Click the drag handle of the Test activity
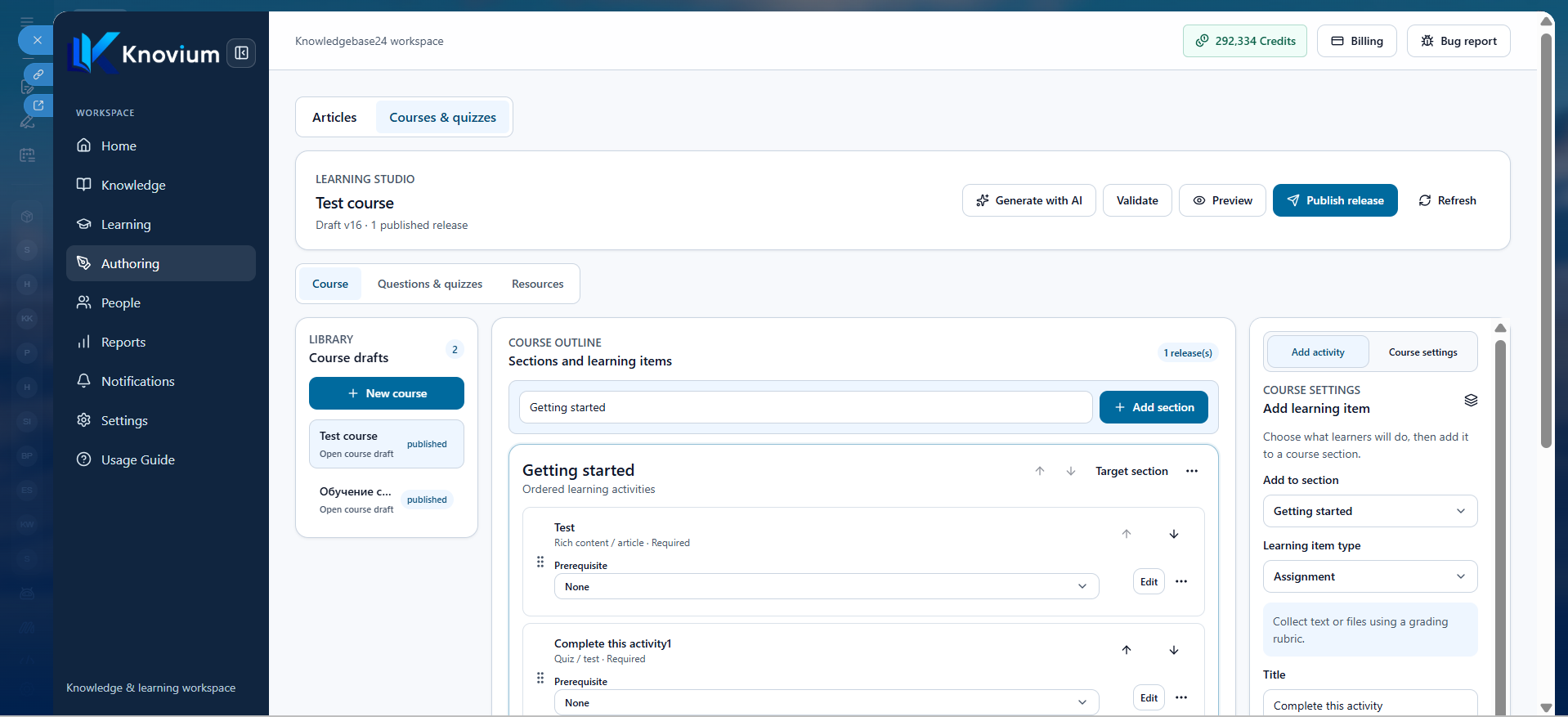 point(540,562)
